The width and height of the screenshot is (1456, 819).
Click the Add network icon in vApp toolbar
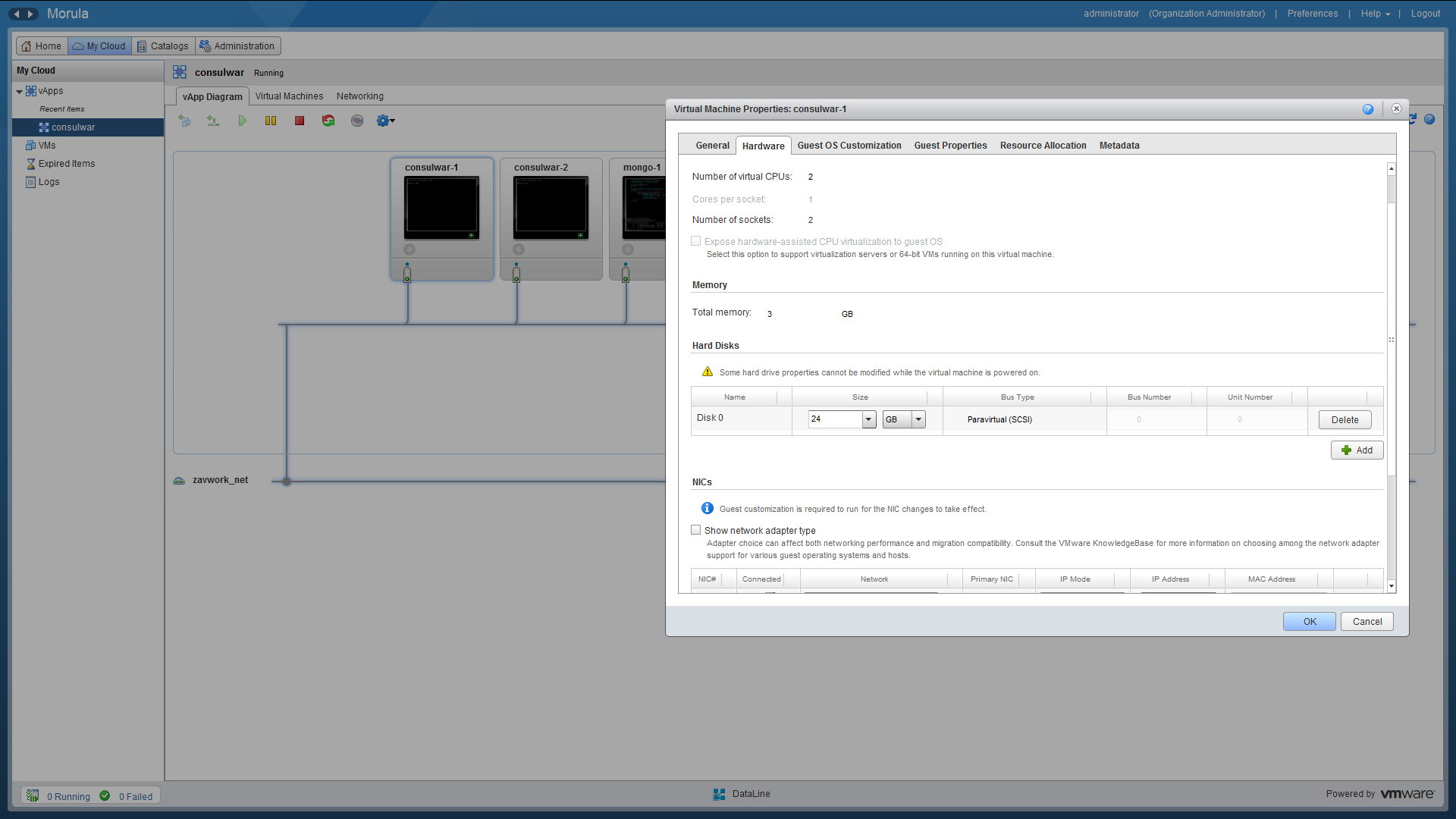(x=213, y=121)
